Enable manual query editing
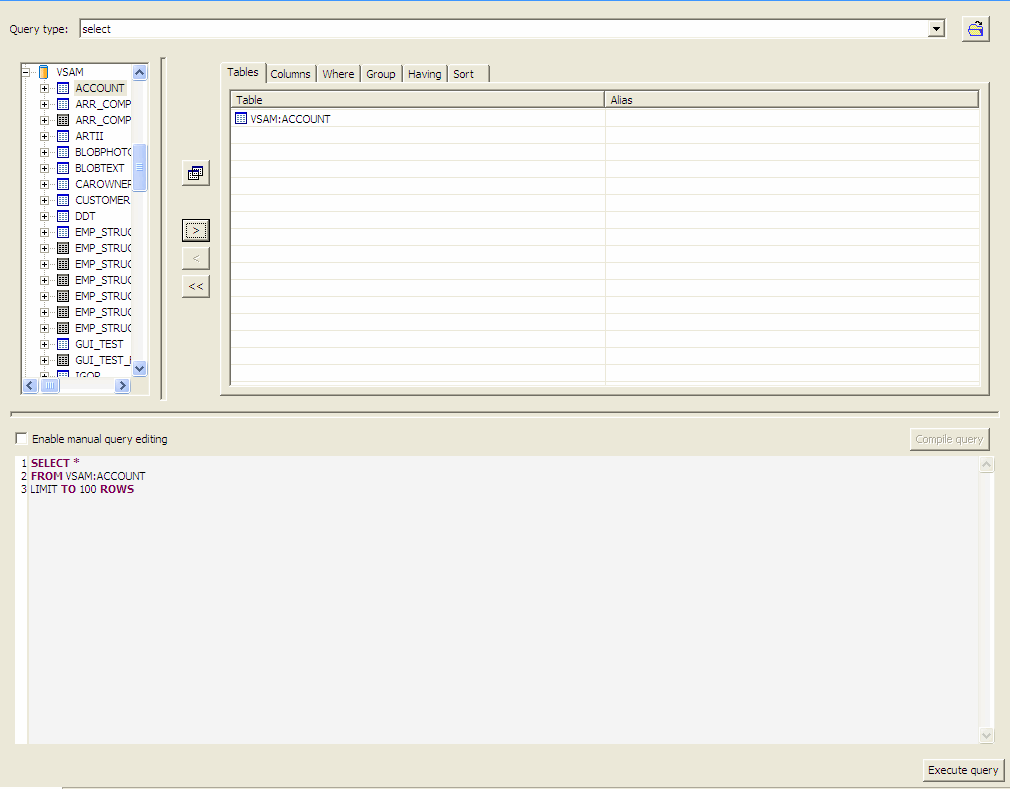 point(20,438)
